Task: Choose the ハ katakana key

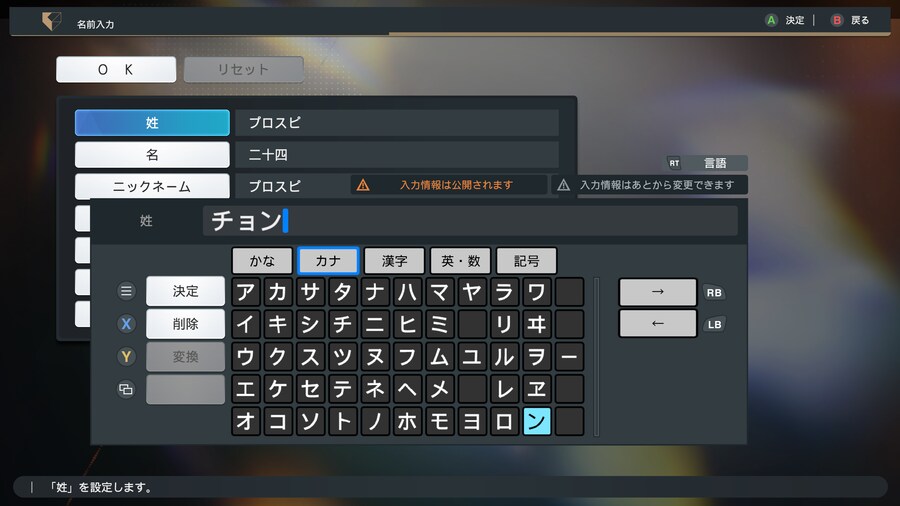Action: click(408, 292)
